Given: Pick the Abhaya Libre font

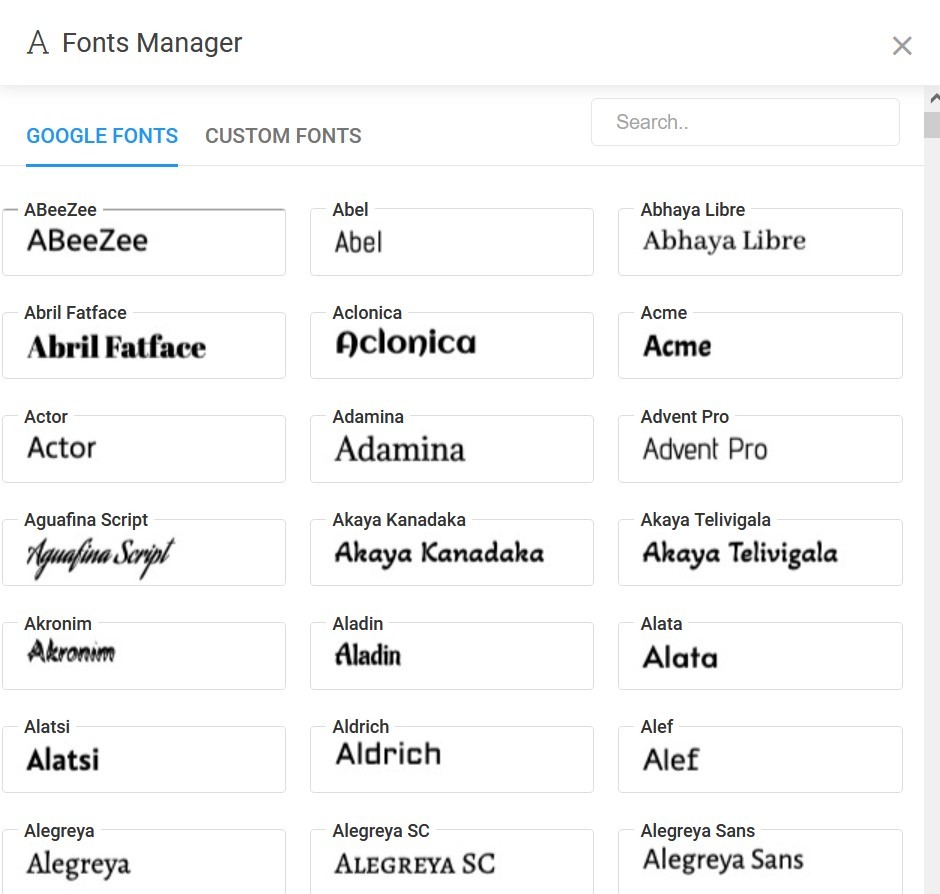Looking at the screenshot, I should tap(760, 242).
